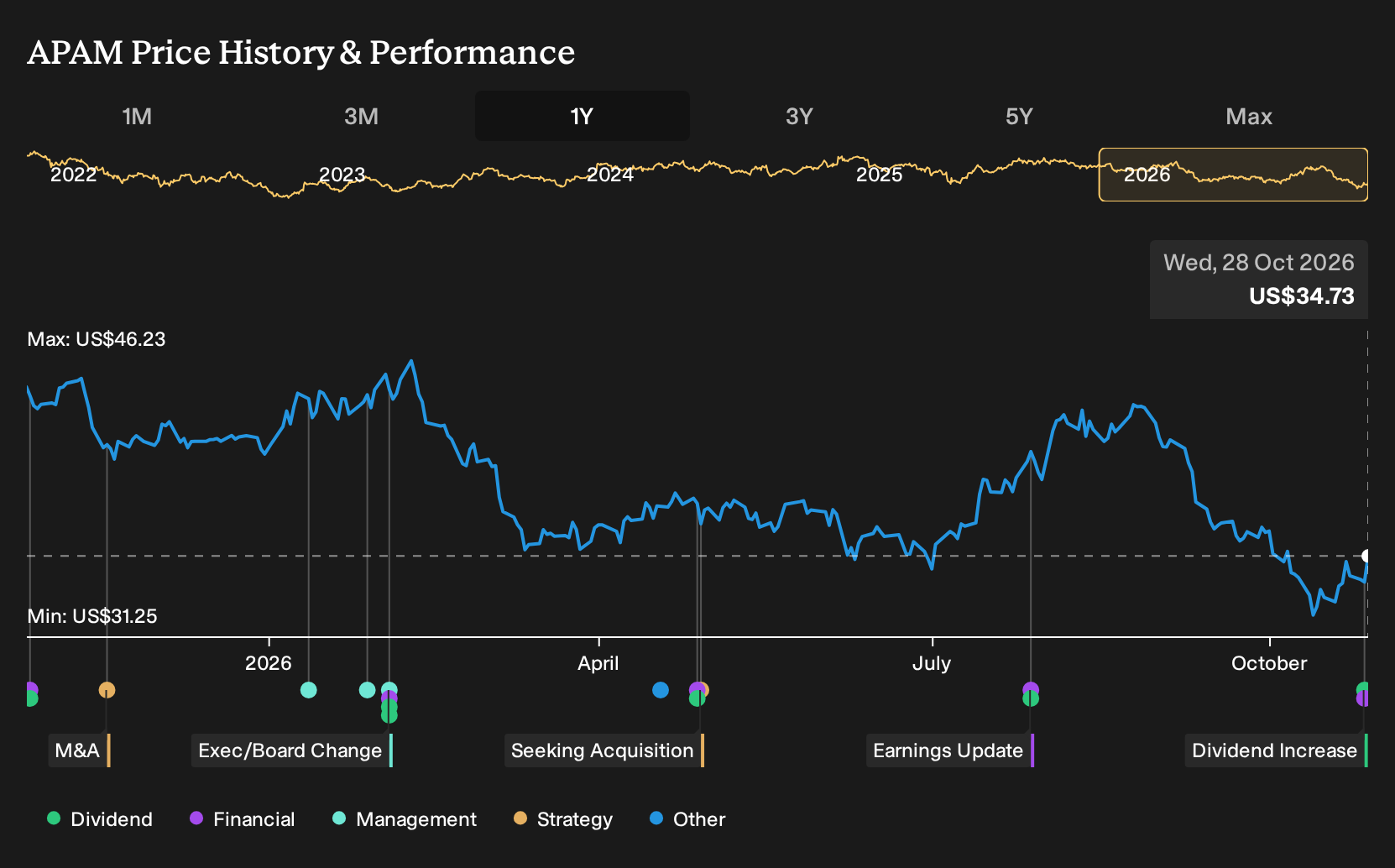Select the 1Y range tab

(x=582, y=116)
